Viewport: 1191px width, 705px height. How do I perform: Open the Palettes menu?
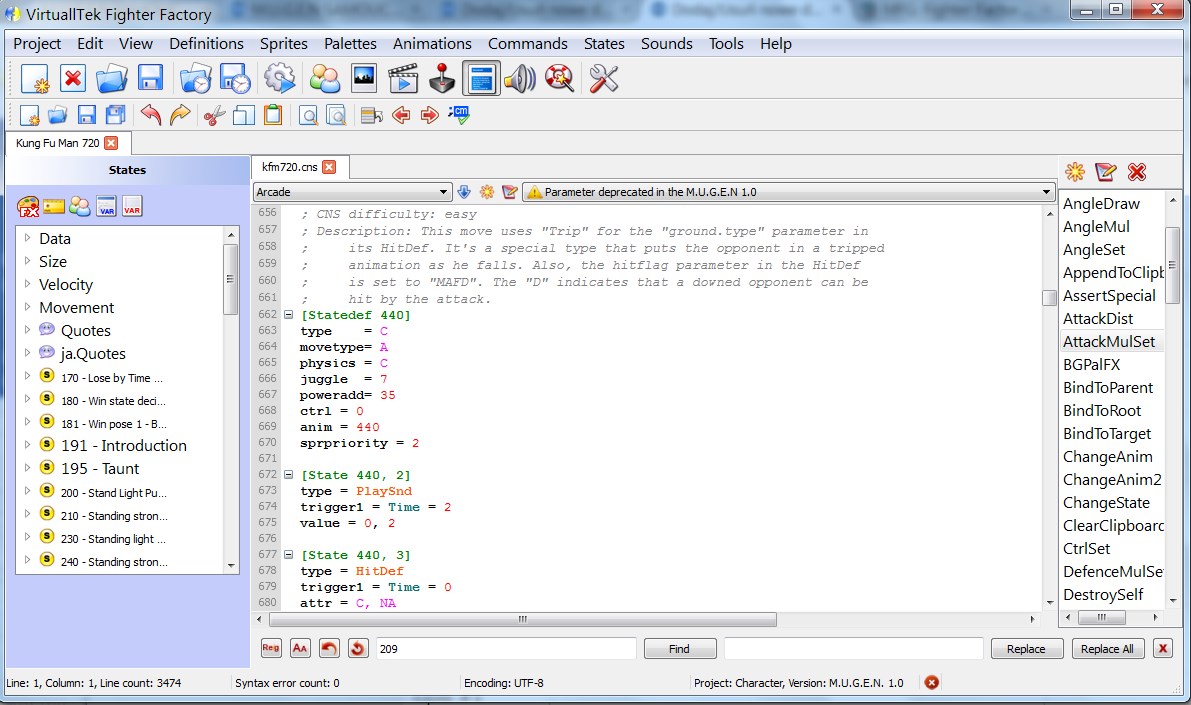(x=350, y=44)
